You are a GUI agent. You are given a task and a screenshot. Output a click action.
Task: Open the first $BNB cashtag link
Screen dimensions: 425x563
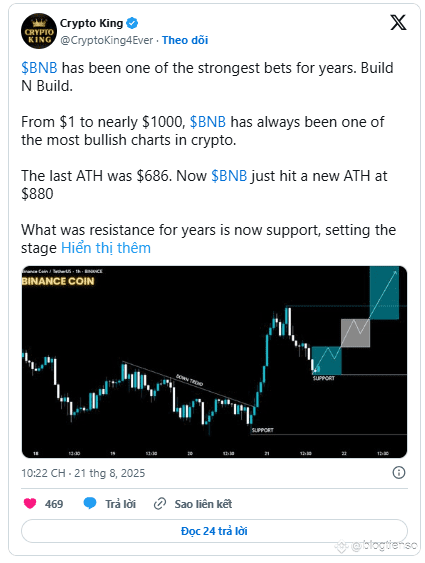[x=39, y=68]
